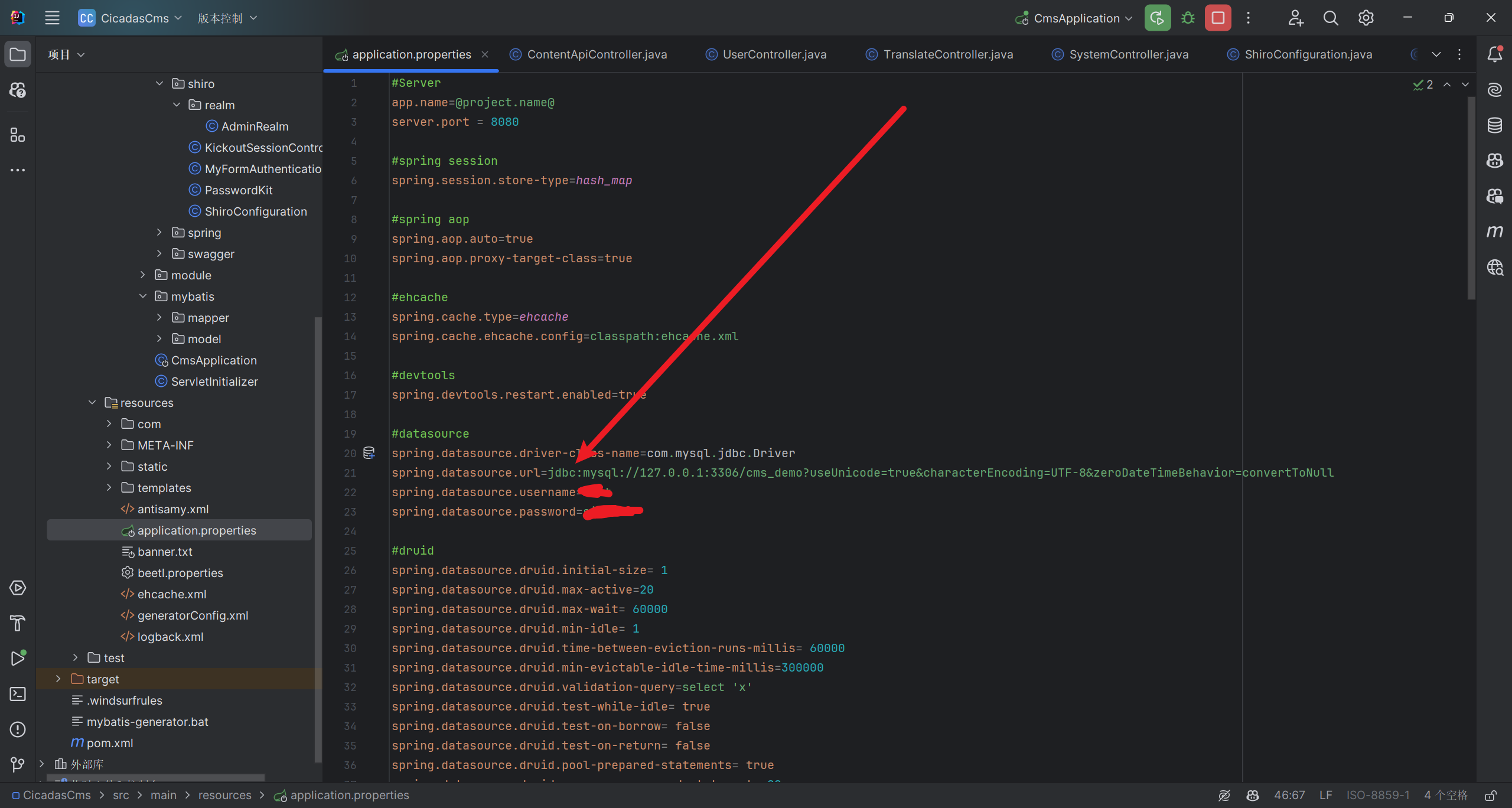Open the Git tool window
The width and height of the screenshot is (1512, 808).
point(18,765)
